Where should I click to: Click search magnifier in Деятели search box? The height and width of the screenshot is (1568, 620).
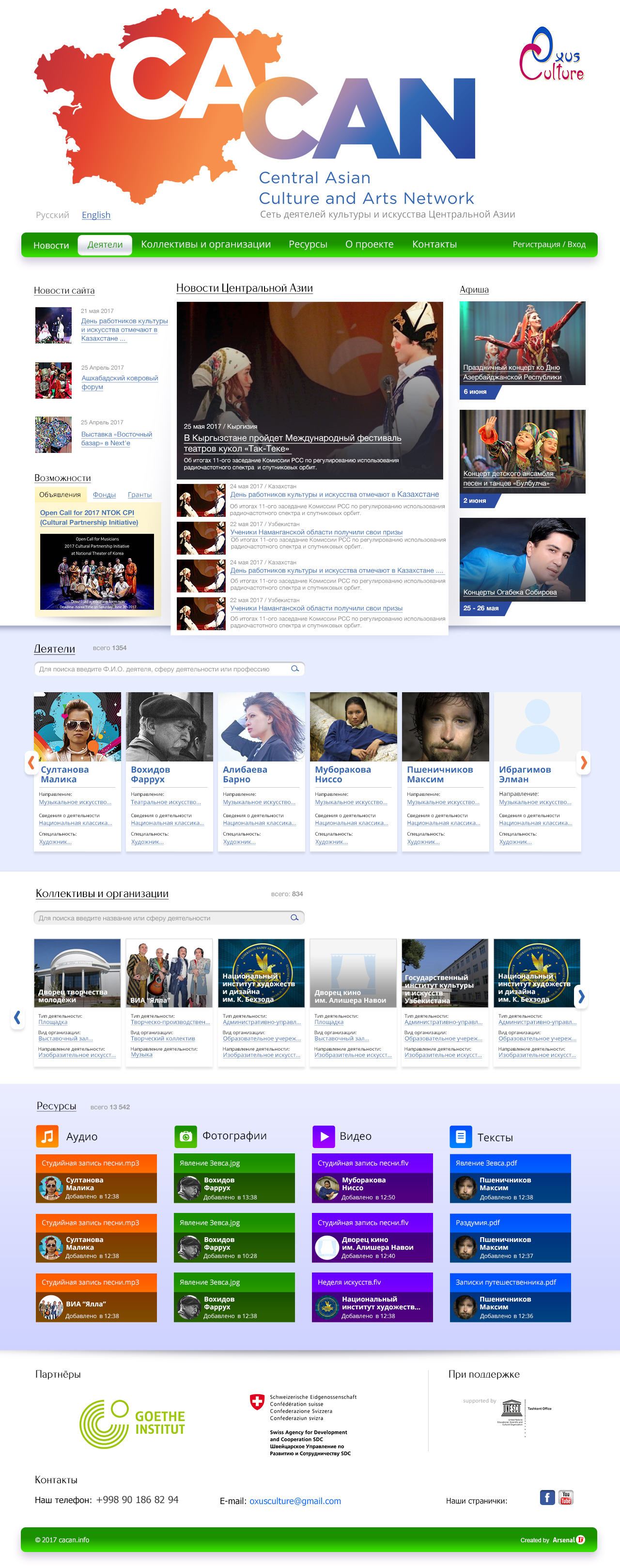coord(295,668)
